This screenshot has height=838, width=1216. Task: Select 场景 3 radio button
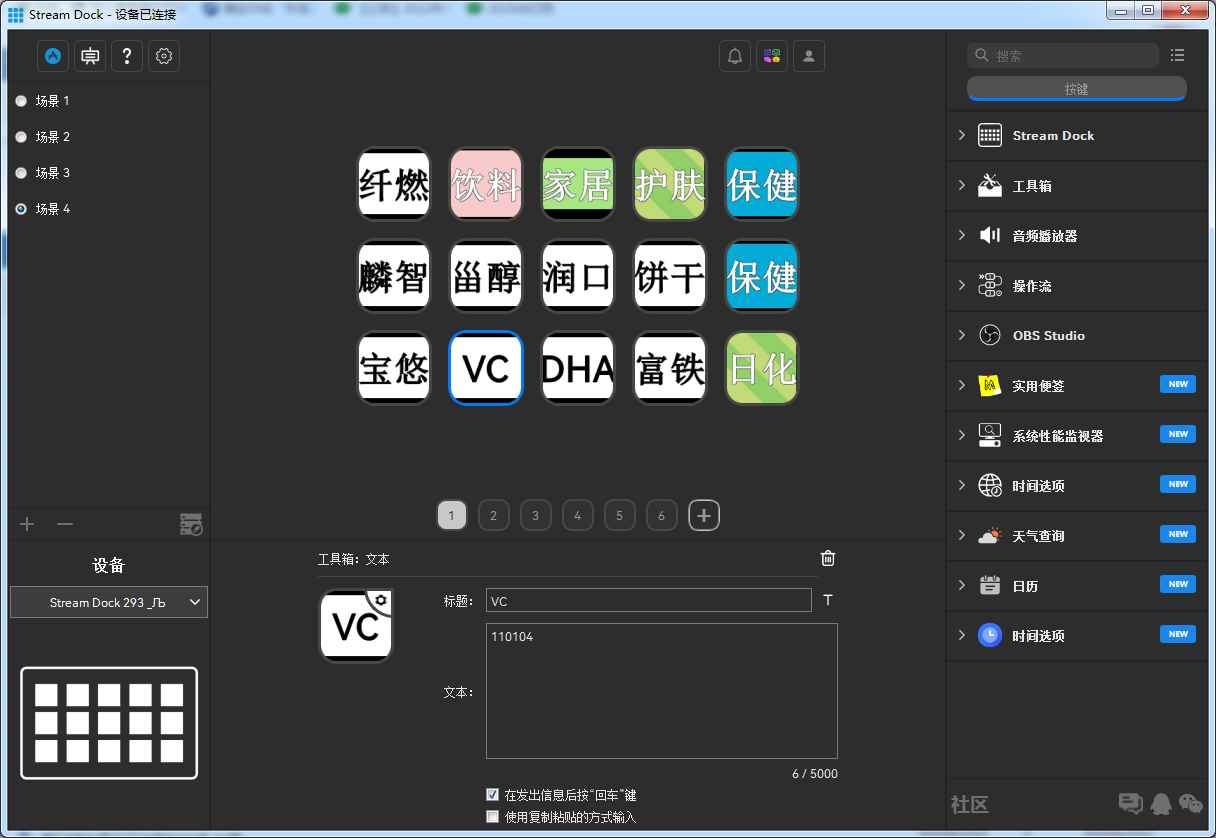21,173
